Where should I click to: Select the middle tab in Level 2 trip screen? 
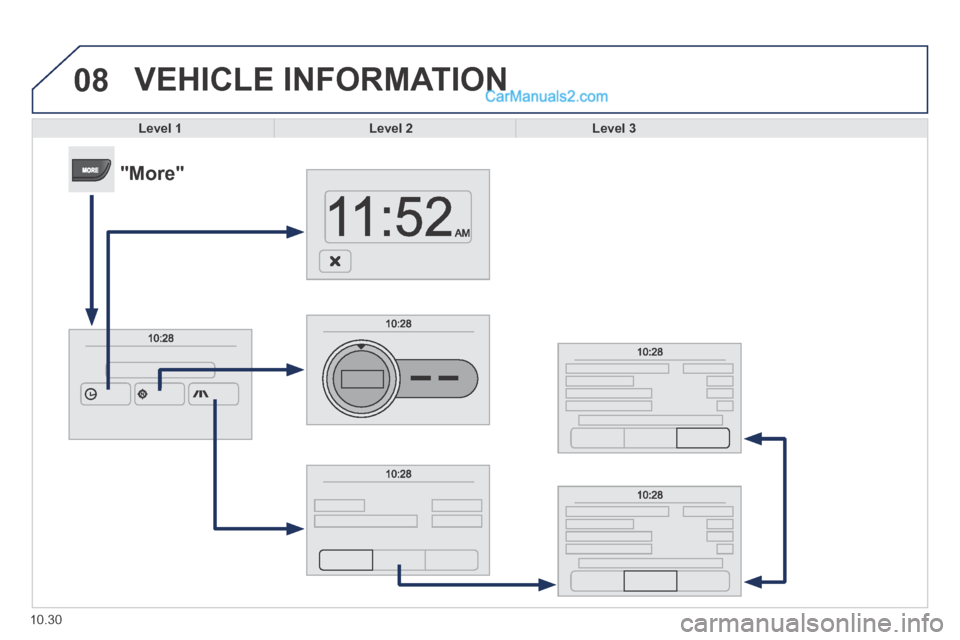point(398,559)
